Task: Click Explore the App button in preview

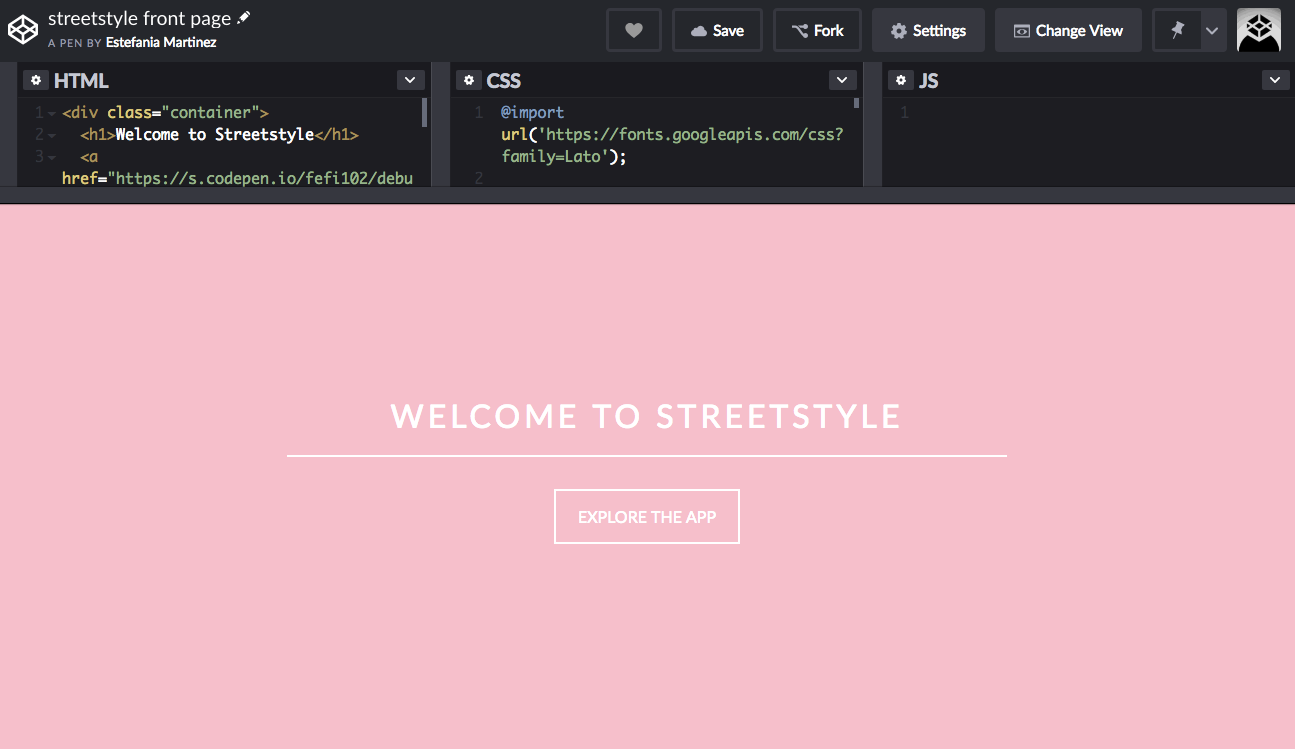Action: click(647, 517)
